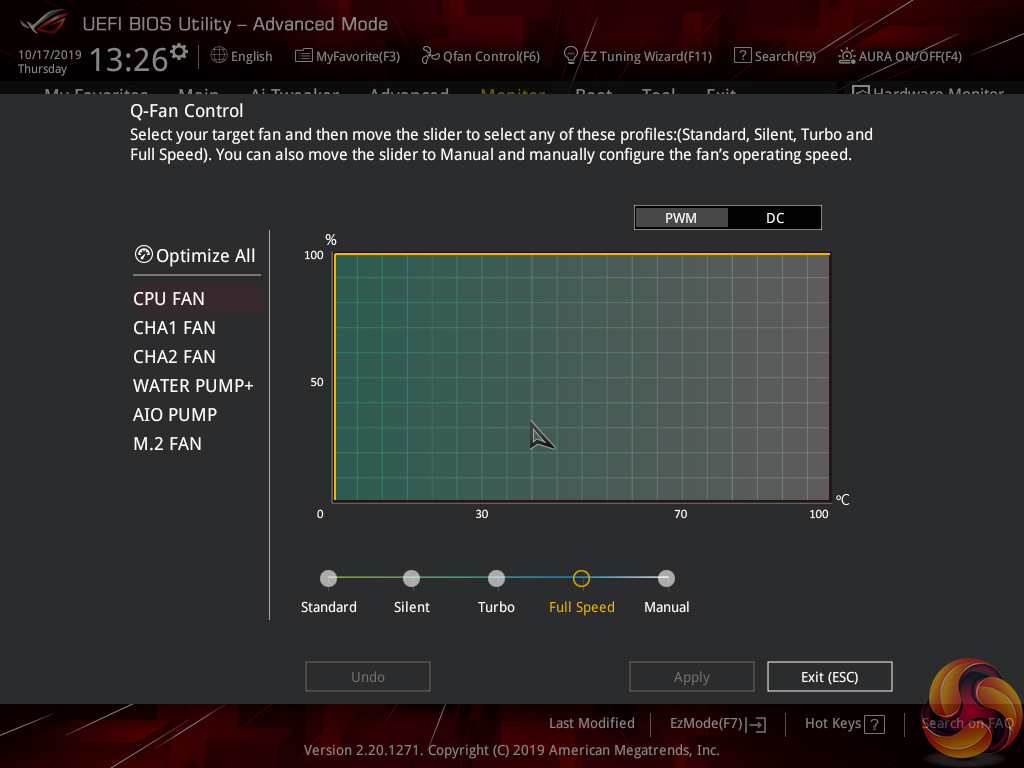The height and width of the screenshot is (768, 1024).
Task: Click the Silent profile label
Action: pos(411,607)
